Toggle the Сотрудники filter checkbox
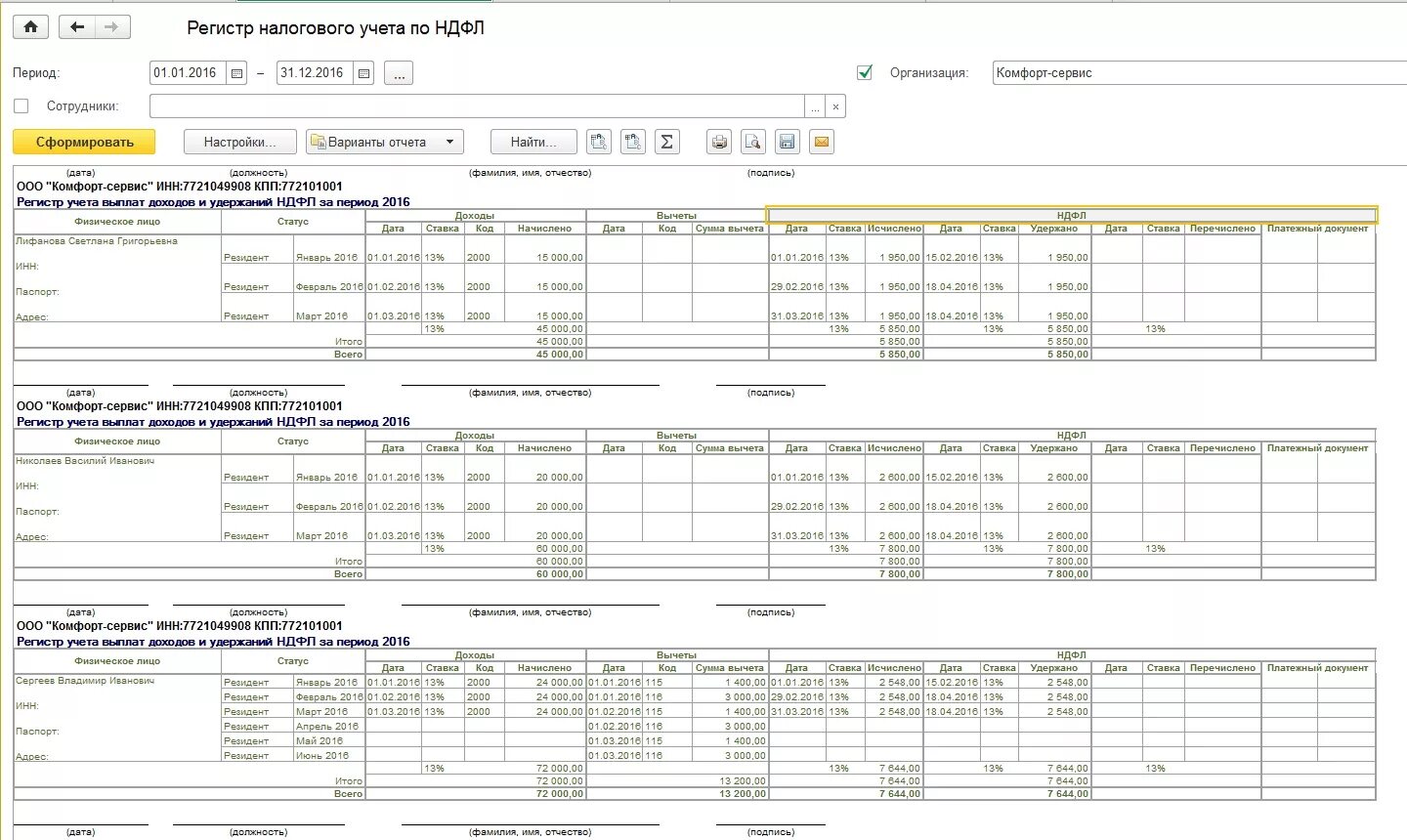 coord(21,106)
